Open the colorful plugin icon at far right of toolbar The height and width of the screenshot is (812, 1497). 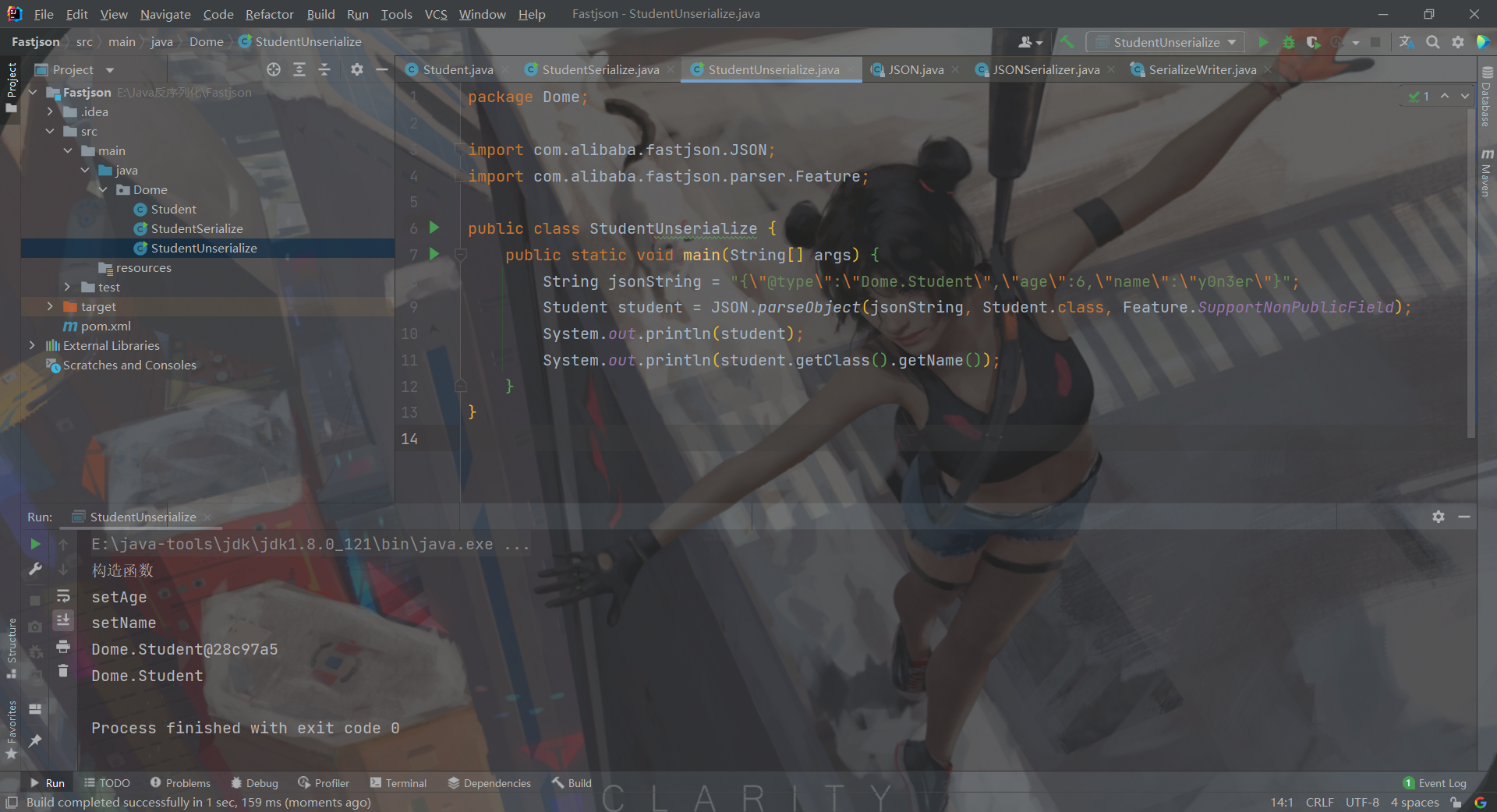pos(1483,42)
